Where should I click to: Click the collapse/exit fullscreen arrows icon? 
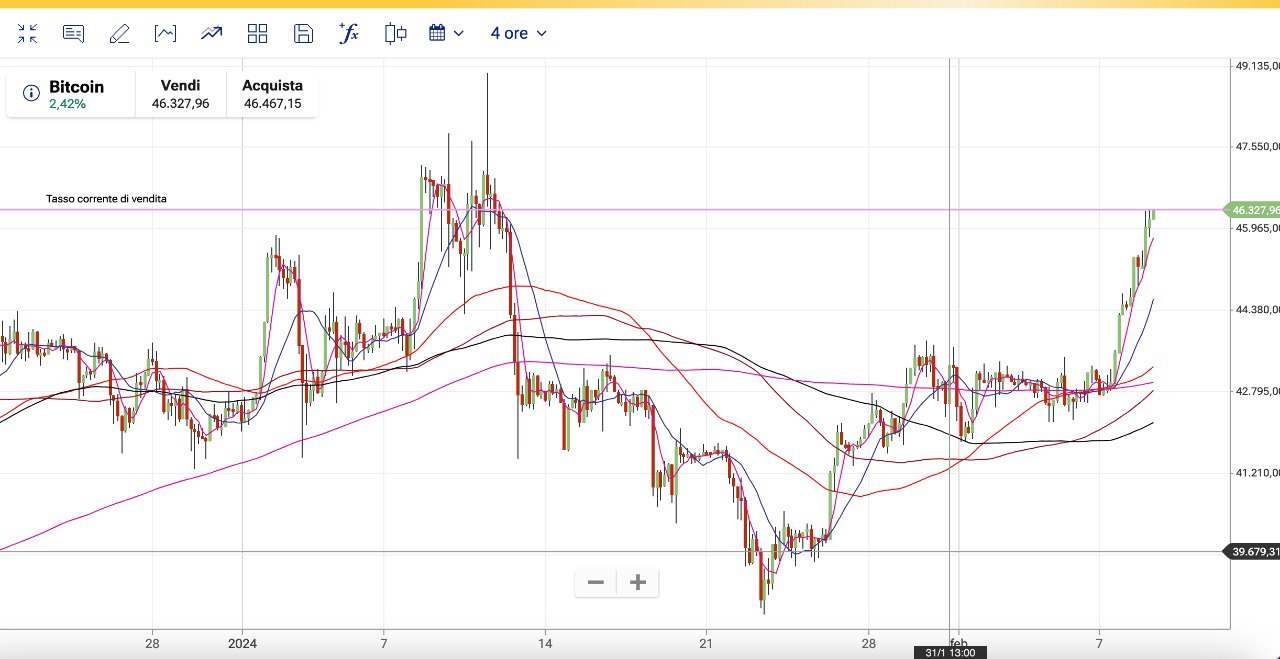[x=27, y=33]
